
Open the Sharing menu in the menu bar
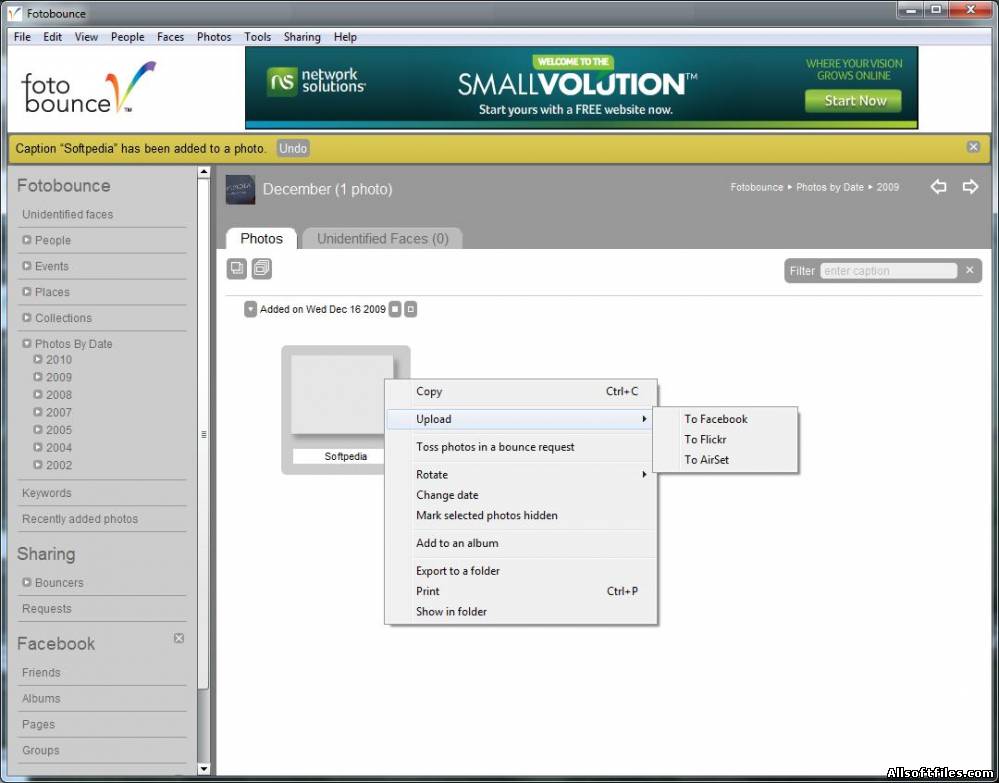point(302,37)
